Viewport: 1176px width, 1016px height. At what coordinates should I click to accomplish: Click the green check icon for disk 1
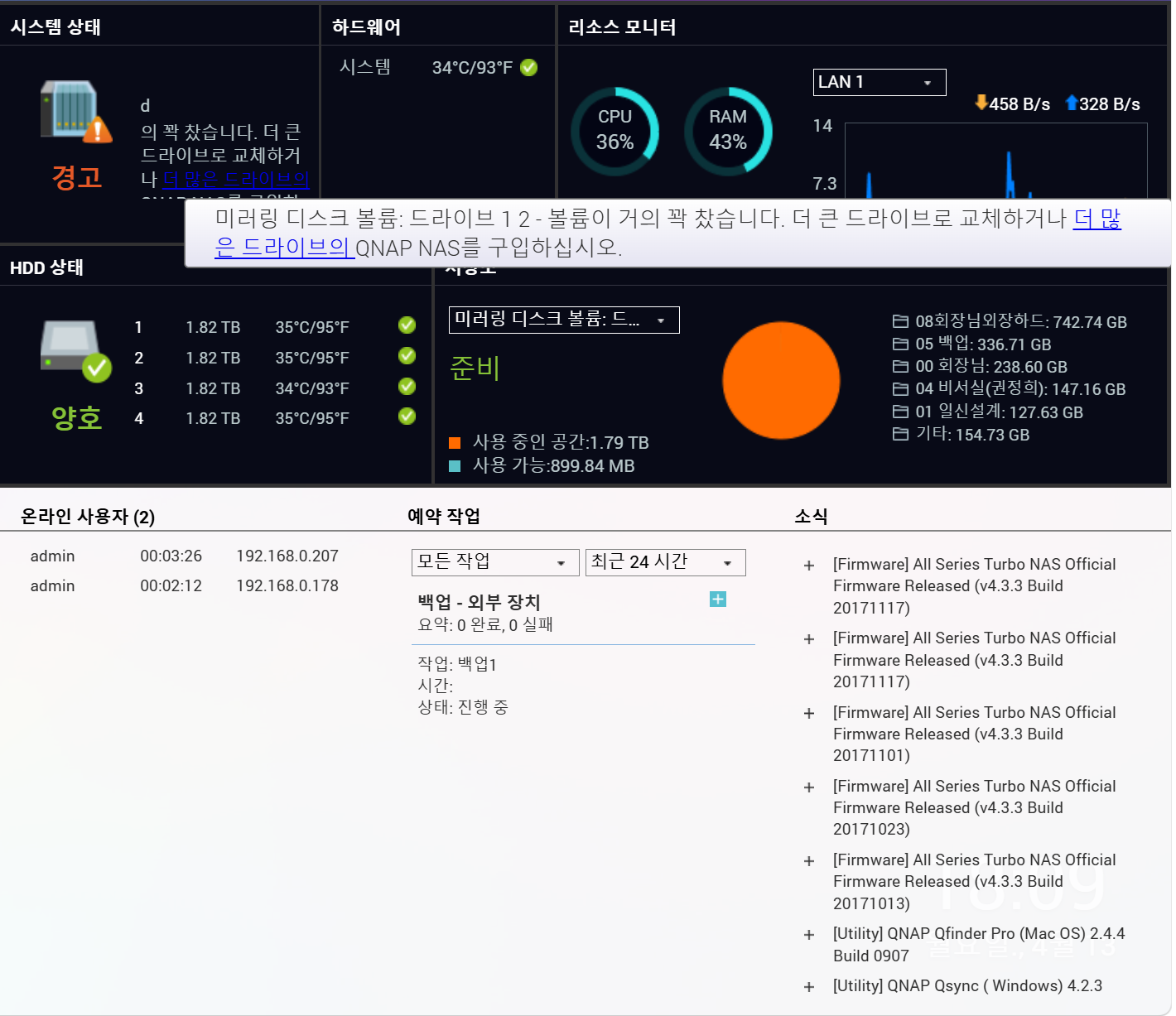[x=407, y=325]
